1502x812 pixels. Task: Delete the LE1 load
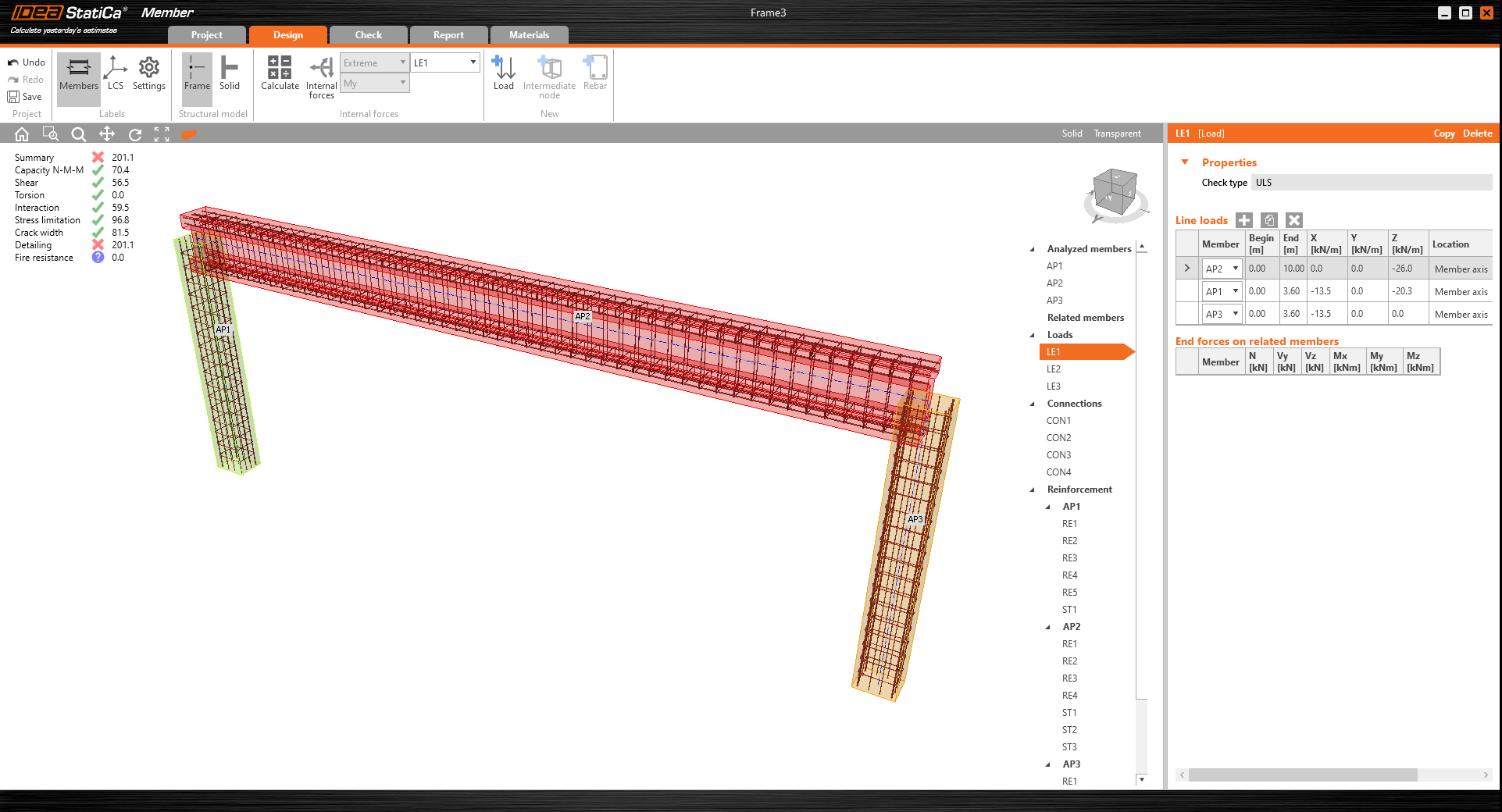1478,134
